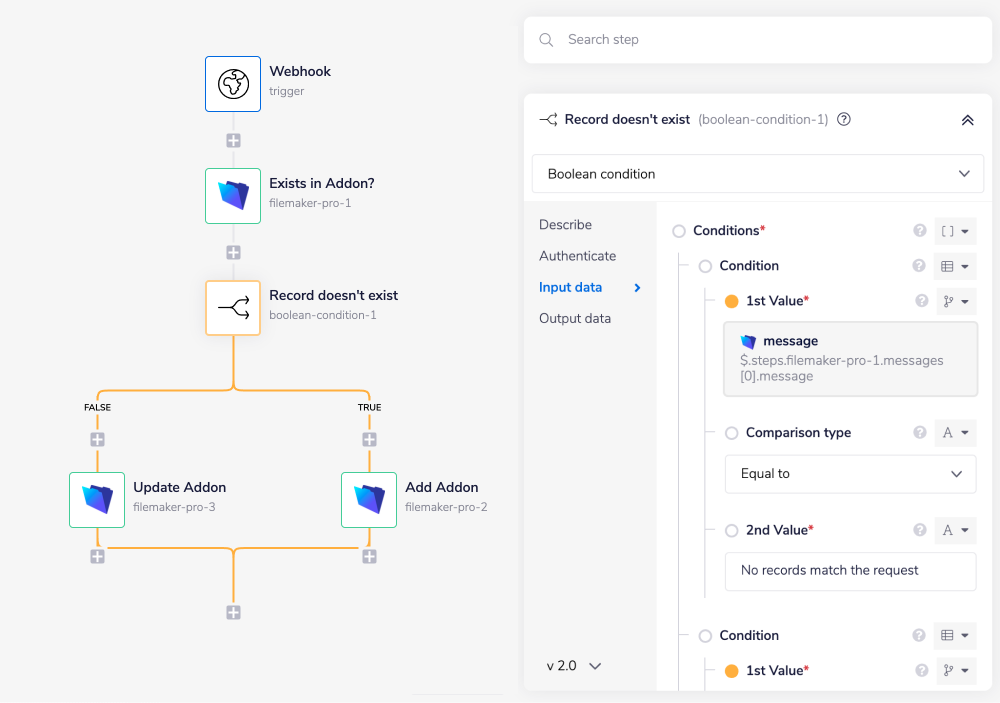Toggle the Comparison type radio circle

pos(732,433)
